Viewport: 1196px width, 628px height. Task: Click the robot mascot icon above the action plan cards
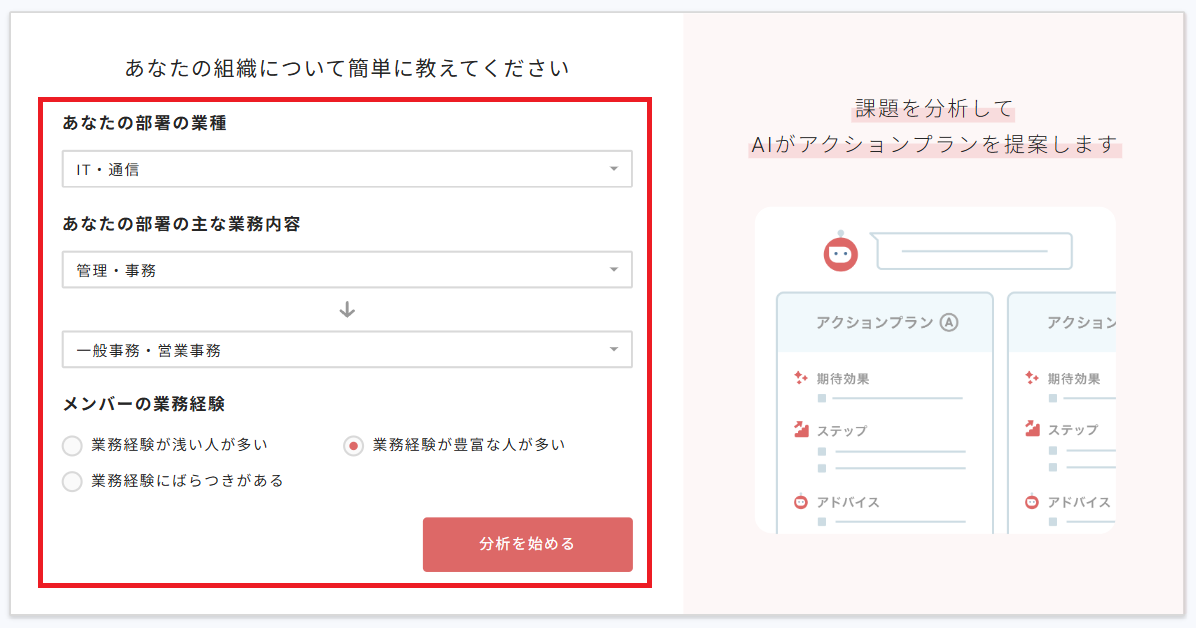point(841,253)
